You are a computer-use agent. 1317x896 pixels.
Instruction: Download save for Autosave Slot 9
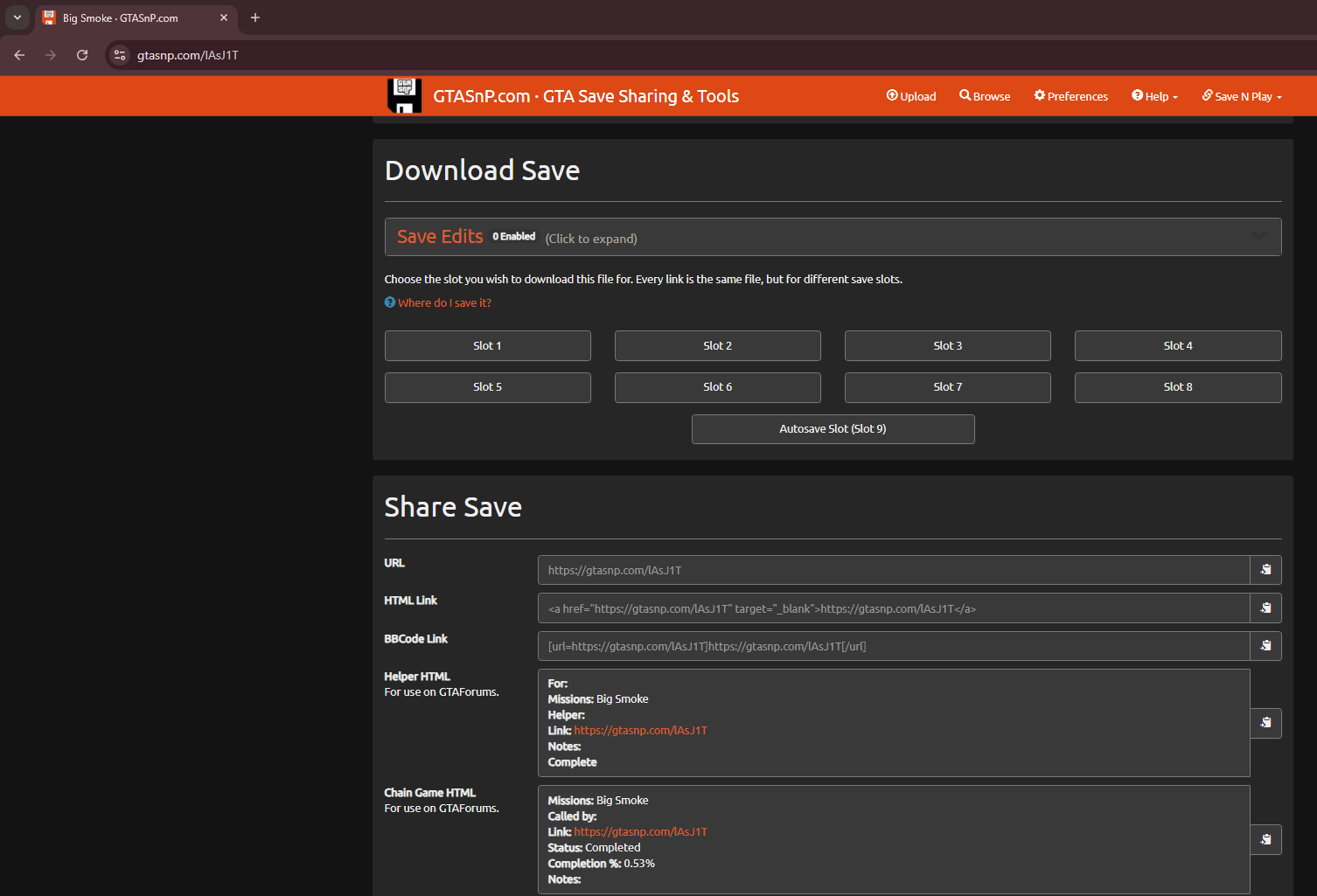(833, 429)
